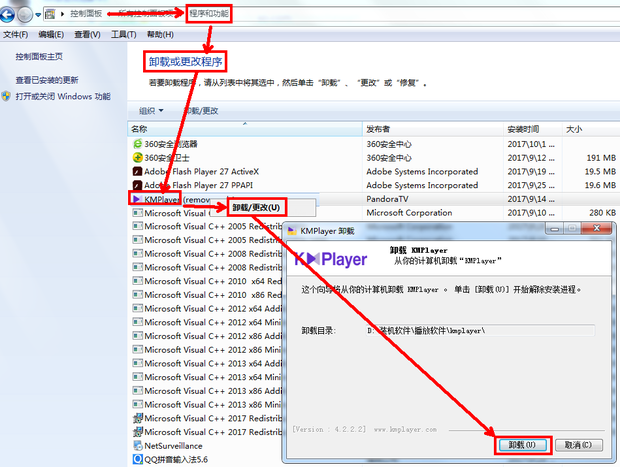Click the PandoraTV publisher cell
Viewport: 620px width, 467px height.
(387, 199)
